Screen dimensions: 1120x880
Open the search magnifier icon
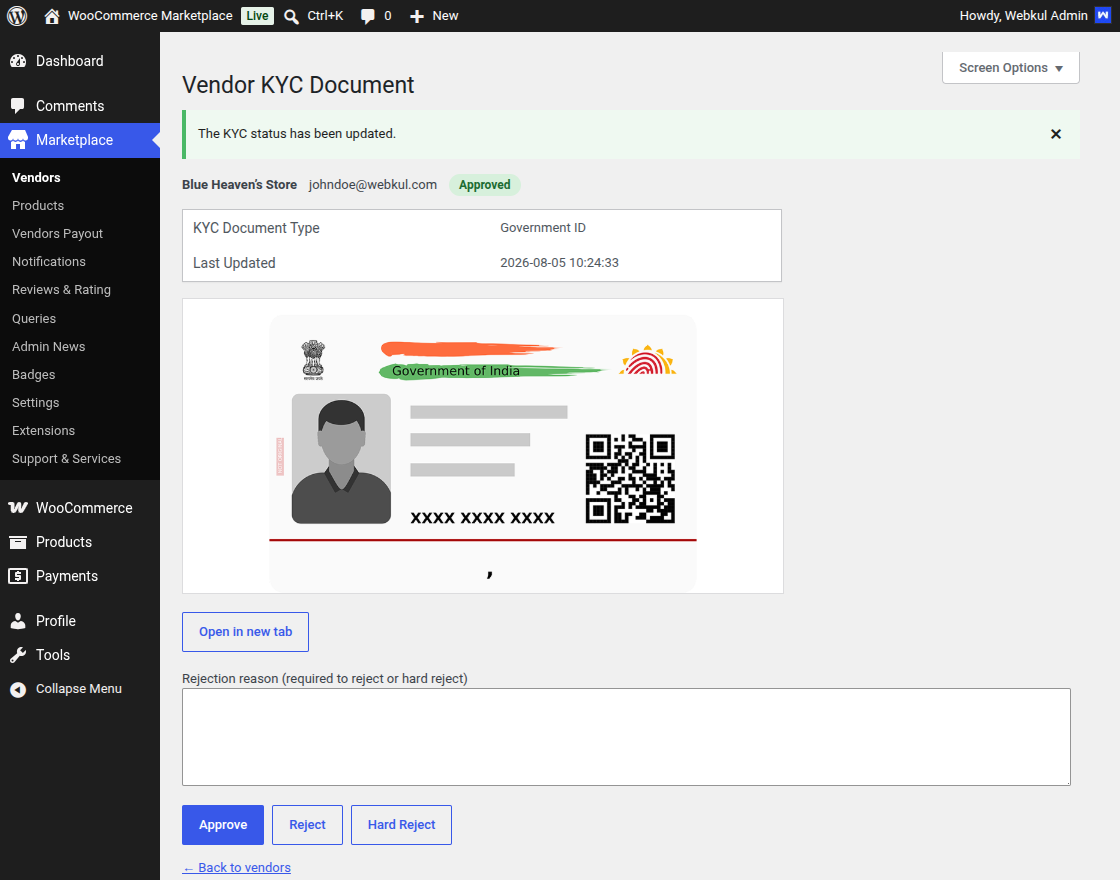click(x=291, y=16)
